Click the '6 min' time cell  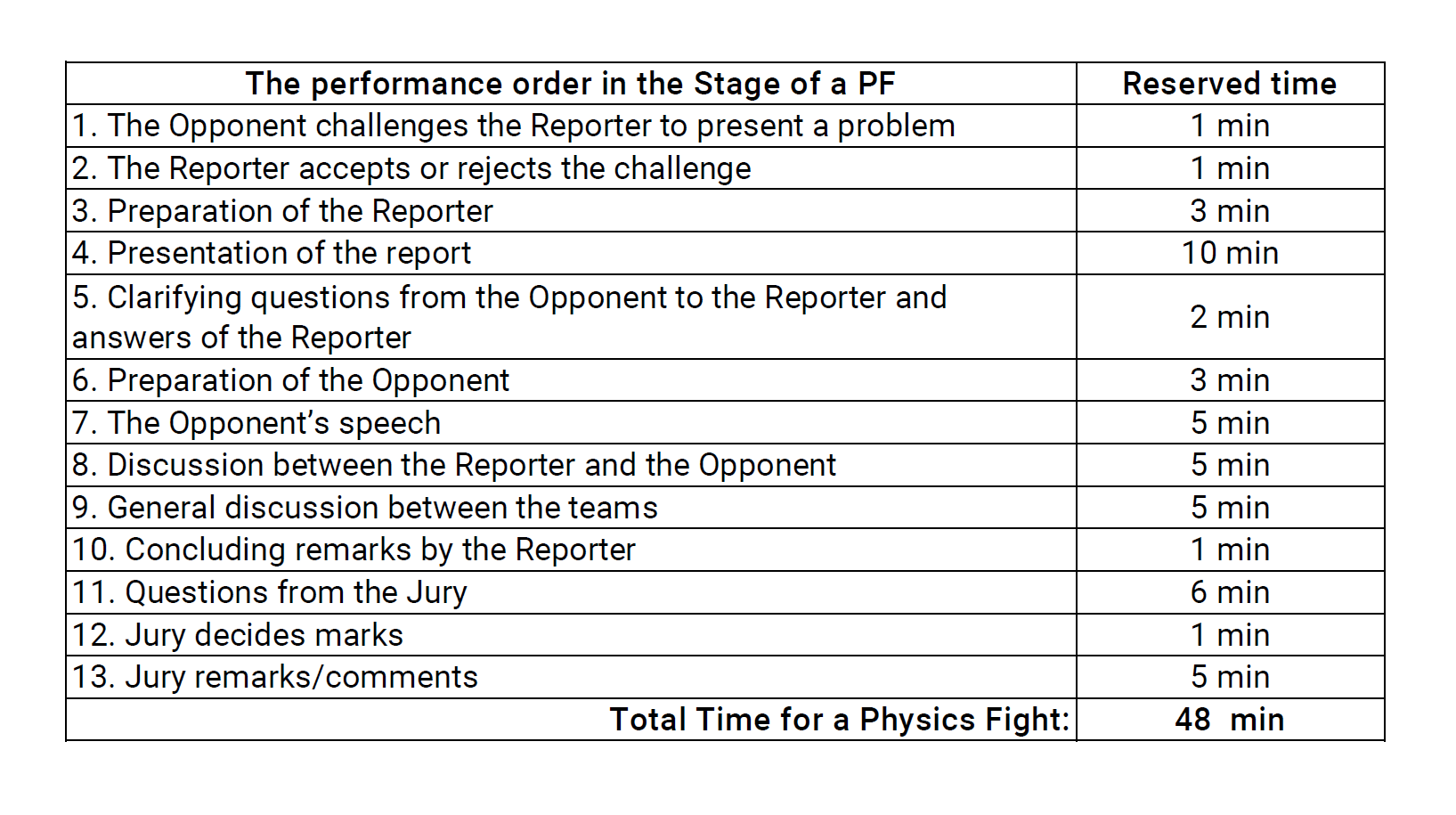(x=1230, y=592)
